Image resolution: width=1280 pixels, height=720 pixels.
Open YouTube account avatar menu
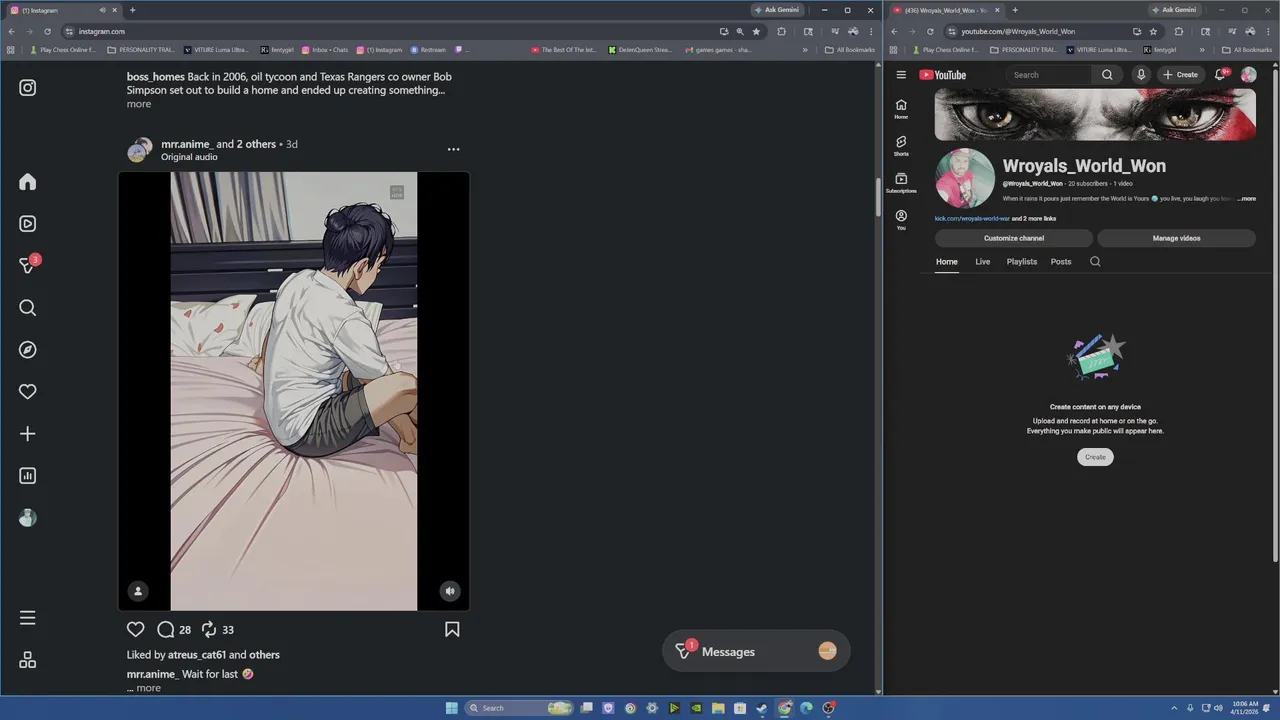tap(1248, 75)
